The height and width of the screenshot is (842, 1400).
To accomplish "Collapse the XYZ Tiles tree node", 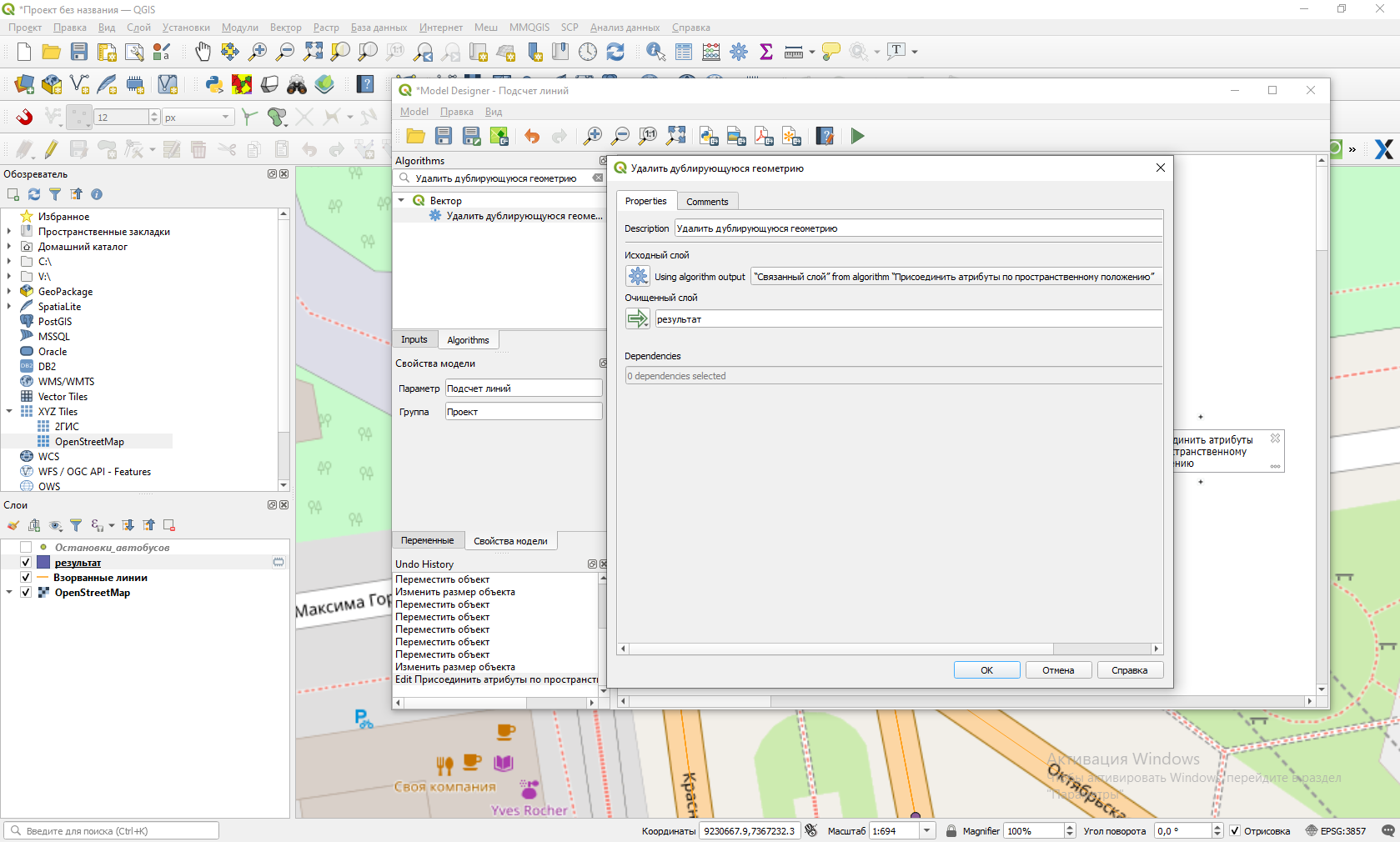I will click(9, 412).
